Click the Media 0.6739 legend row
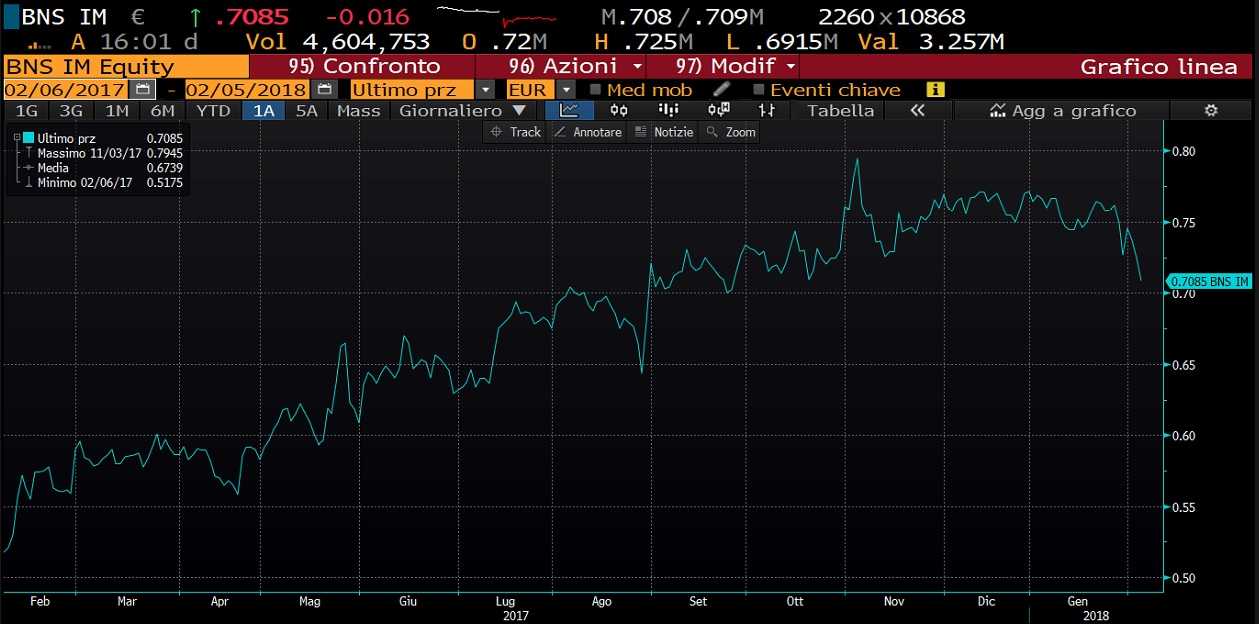Screen dimensions: 1259x624 coord(103,168)
